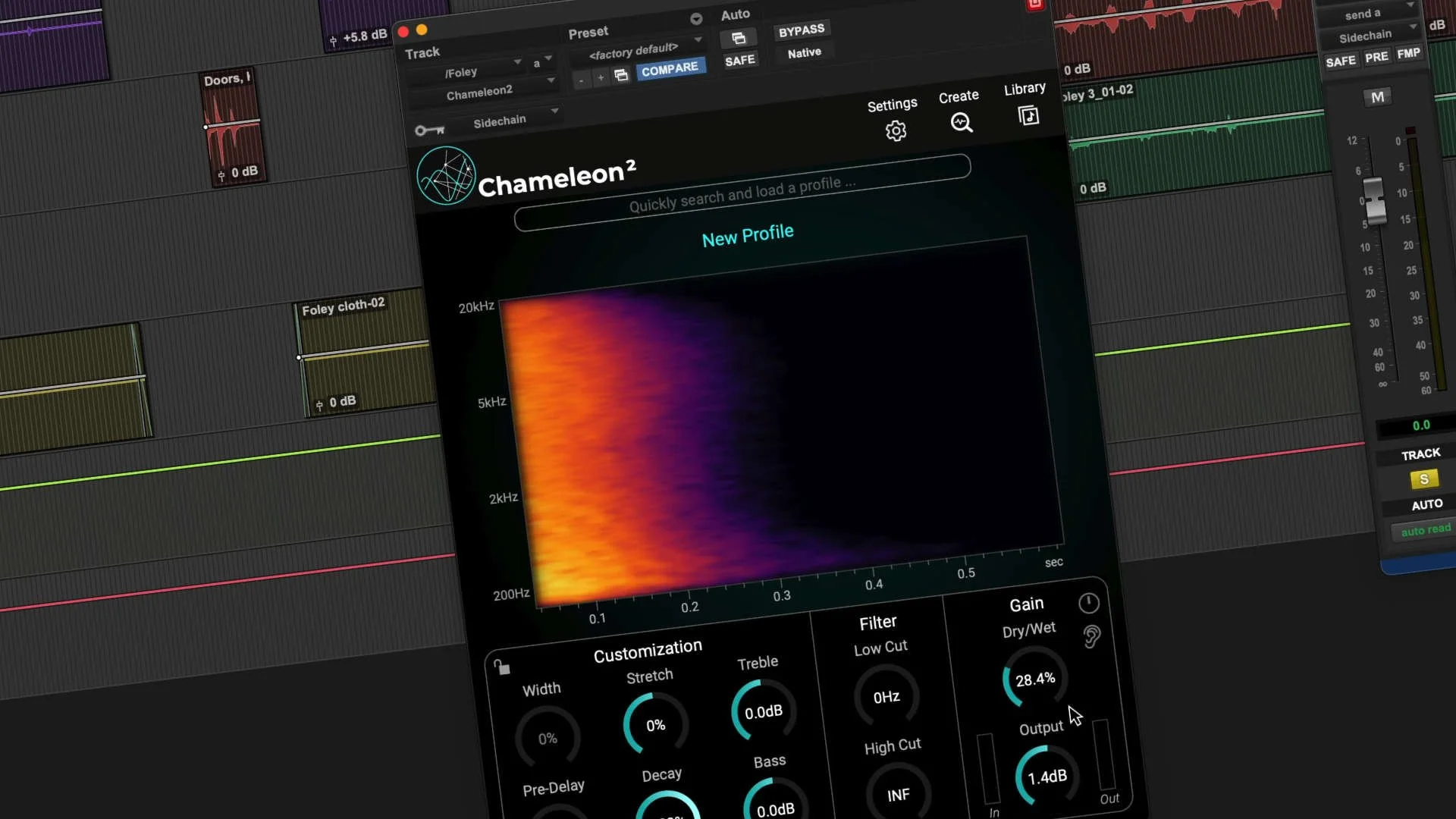
Task: Click the COMPARE button
Action: [670, 68]
